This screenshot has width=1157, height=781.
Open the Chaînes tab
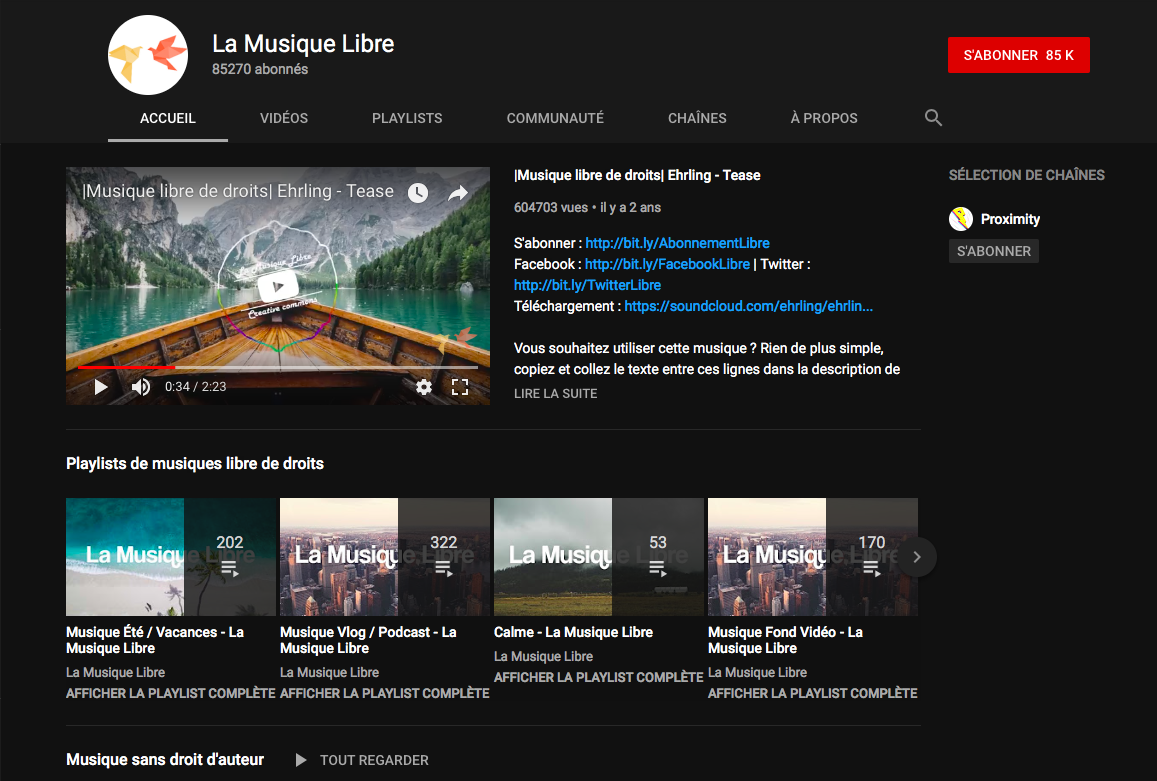[697, 118]
